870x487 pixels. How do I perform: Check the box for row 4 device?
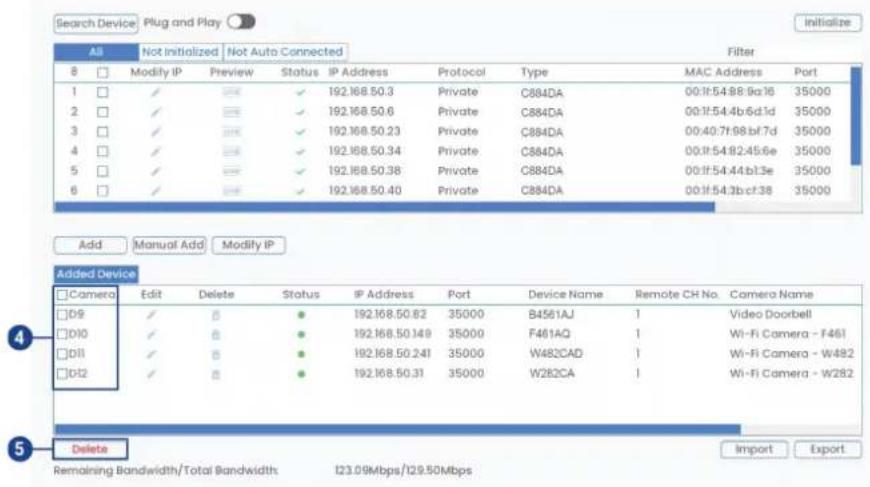(103, 151)
